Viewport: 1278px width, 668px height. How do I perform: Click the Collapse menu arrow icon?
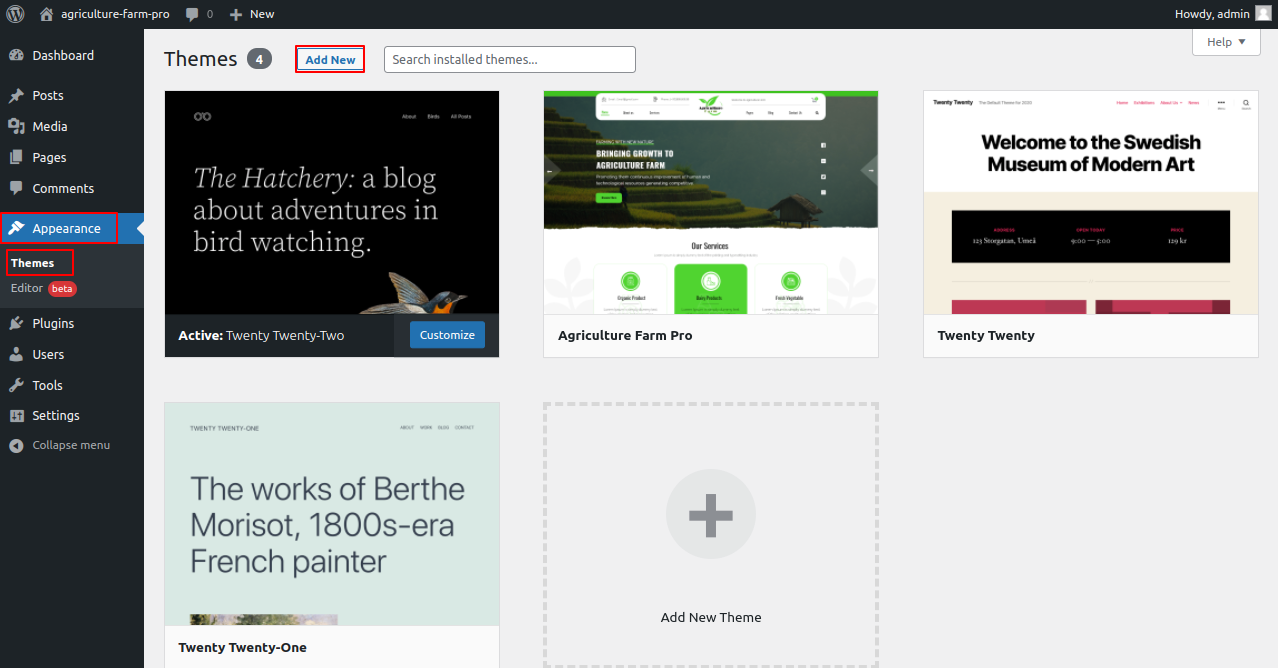16,445
